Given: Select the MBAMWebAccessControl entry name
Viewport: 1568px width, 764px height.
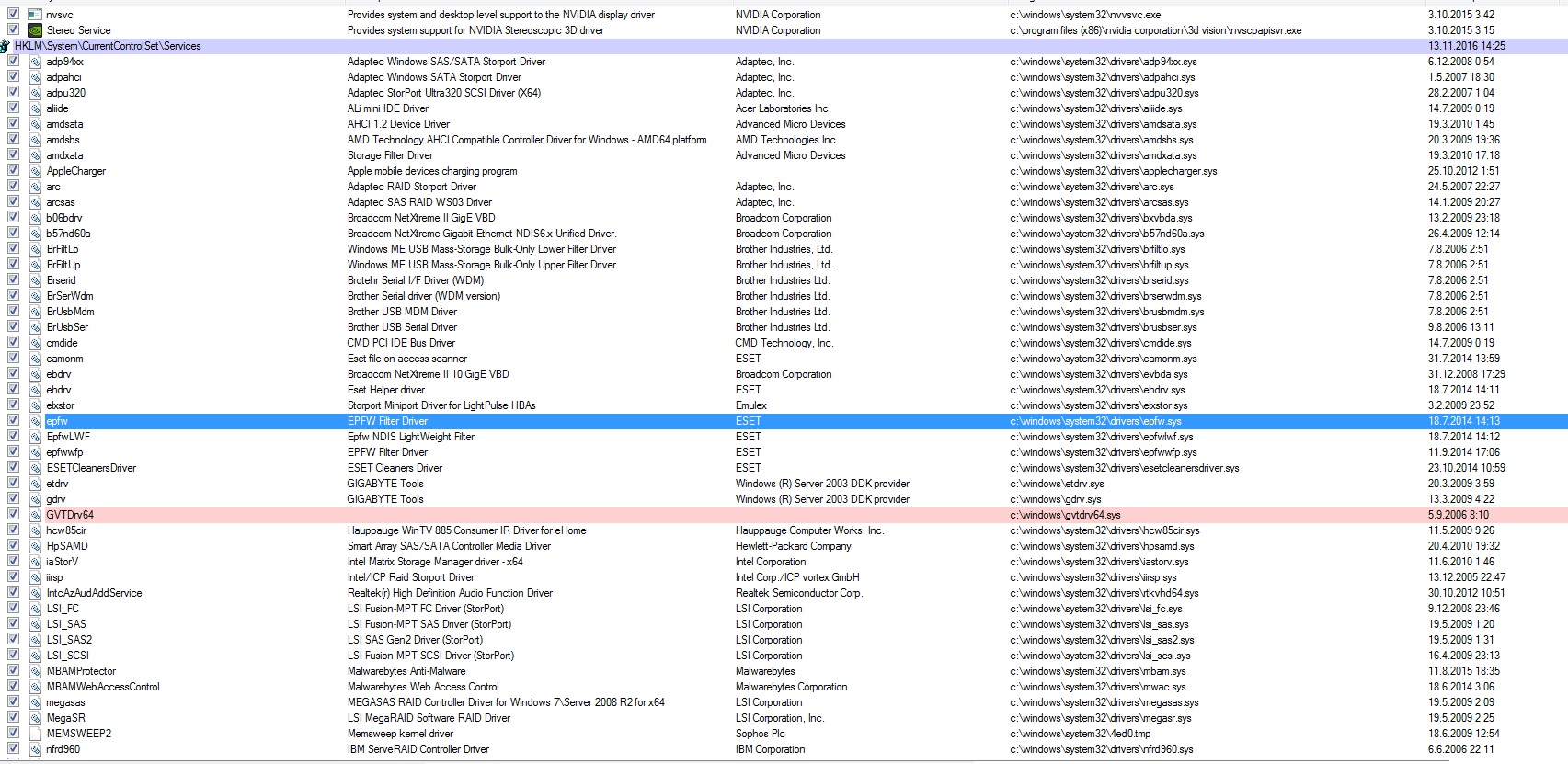Looking at the screenshot, I should pyautogui.click(x=103, y=687).
